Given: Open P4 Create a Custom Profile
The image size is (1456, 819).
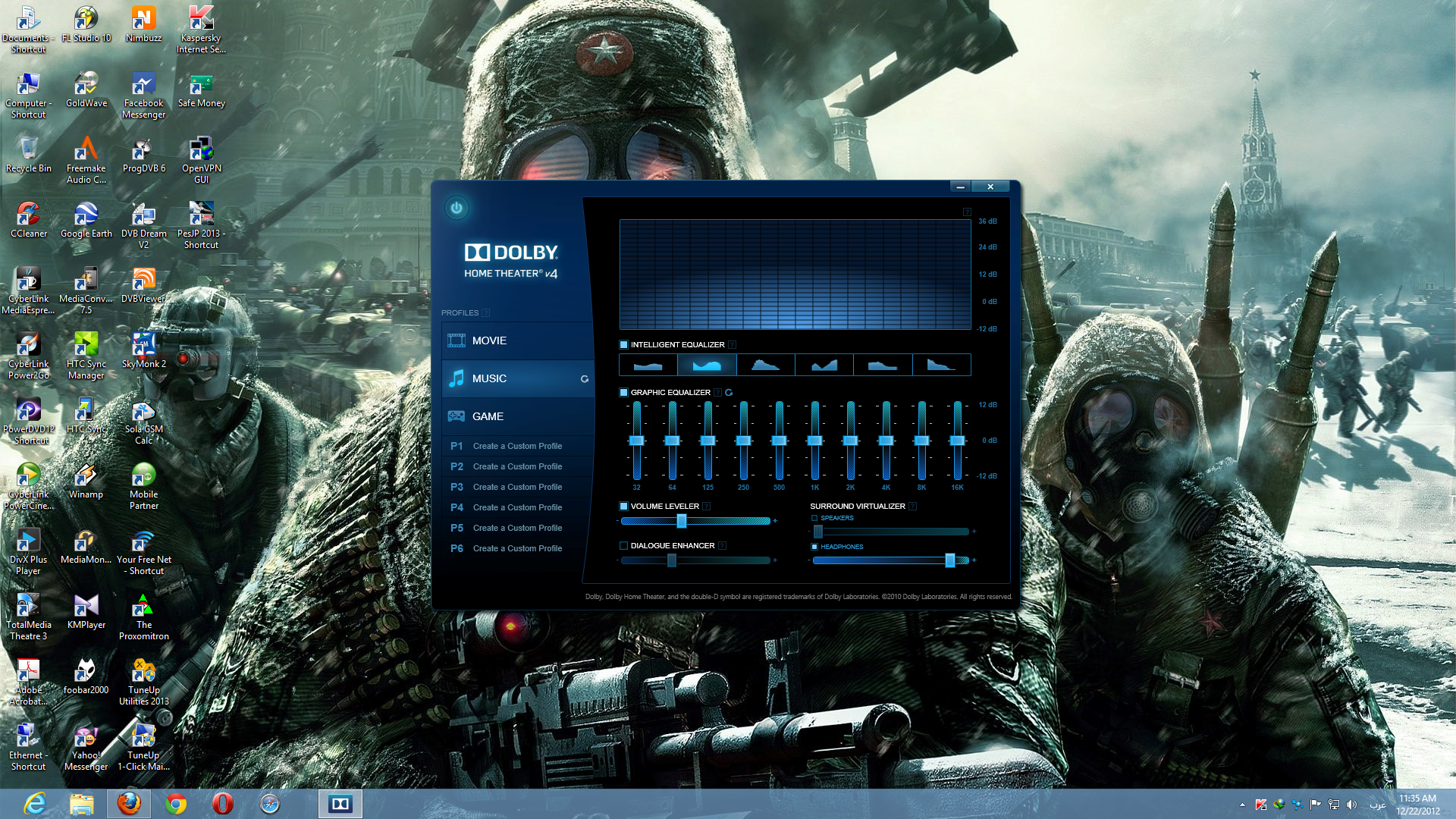Looking at the screenshot, I should click(518, 507).
